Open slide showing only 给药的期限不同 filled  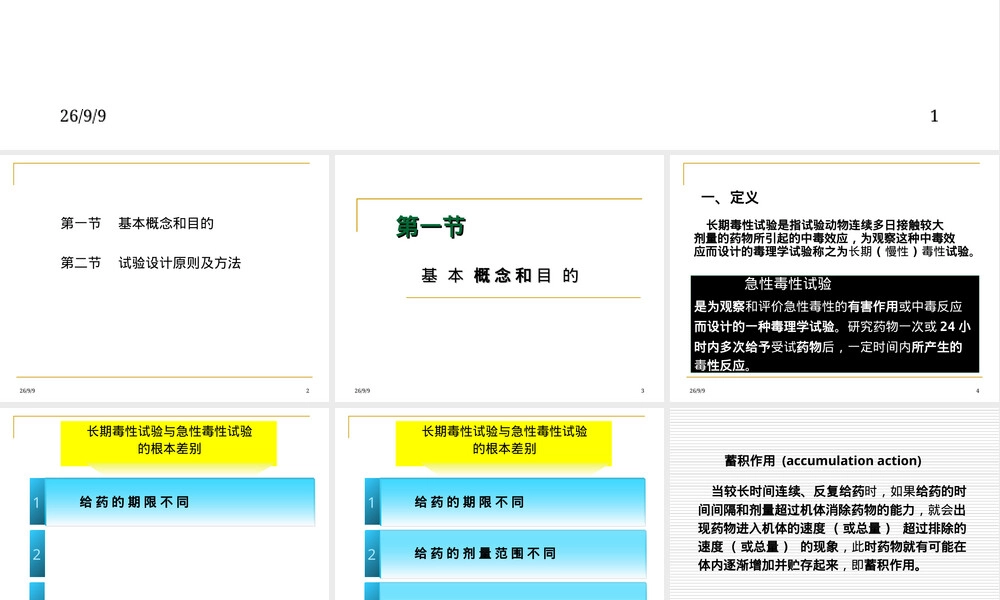tap(165, 504)
